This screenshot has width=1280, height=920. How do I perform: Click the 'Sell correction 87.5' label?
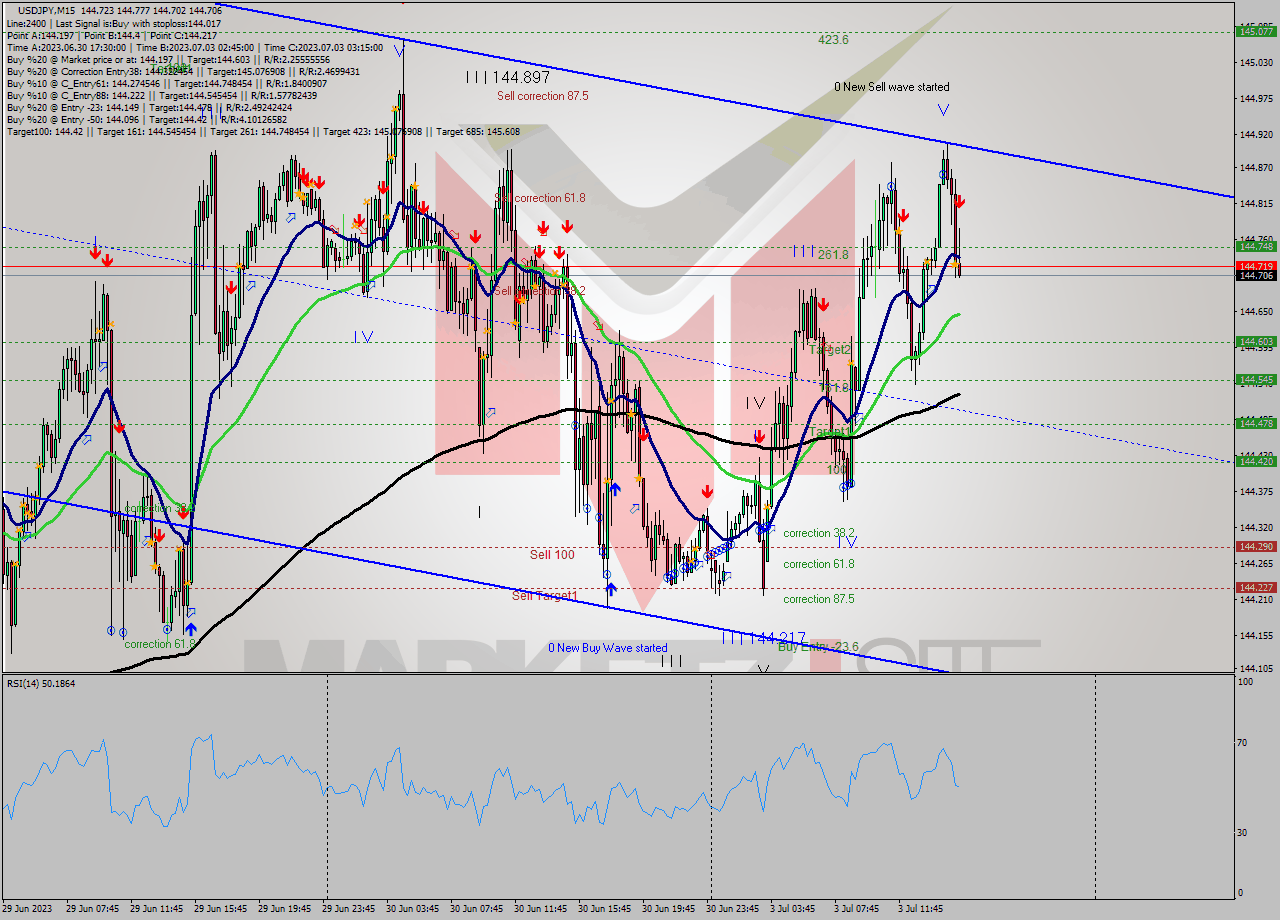pyautogui.click(x=543, y=96)
